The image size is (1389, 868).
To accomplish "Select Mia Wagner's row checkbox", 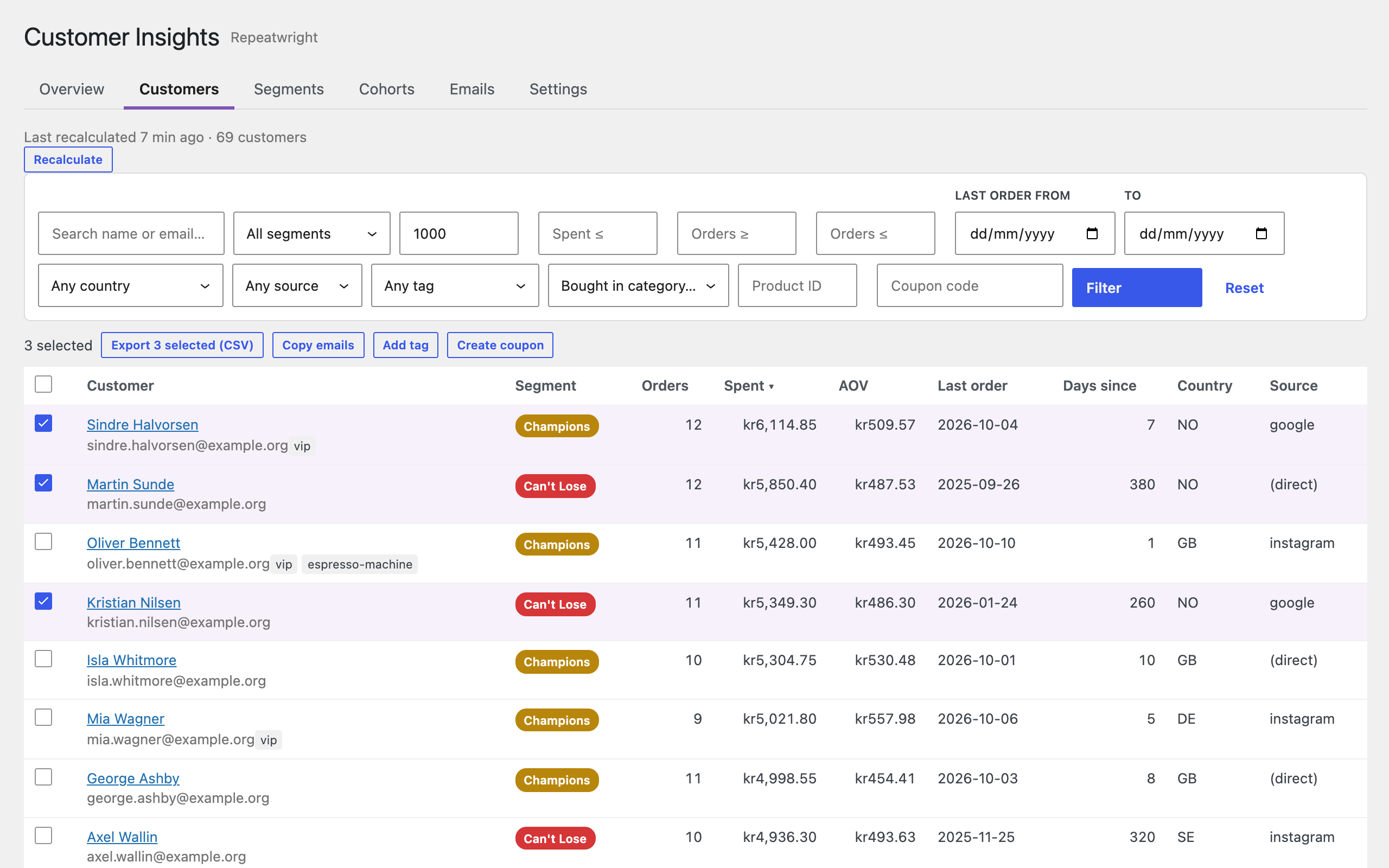I will [x=43, y=717].
